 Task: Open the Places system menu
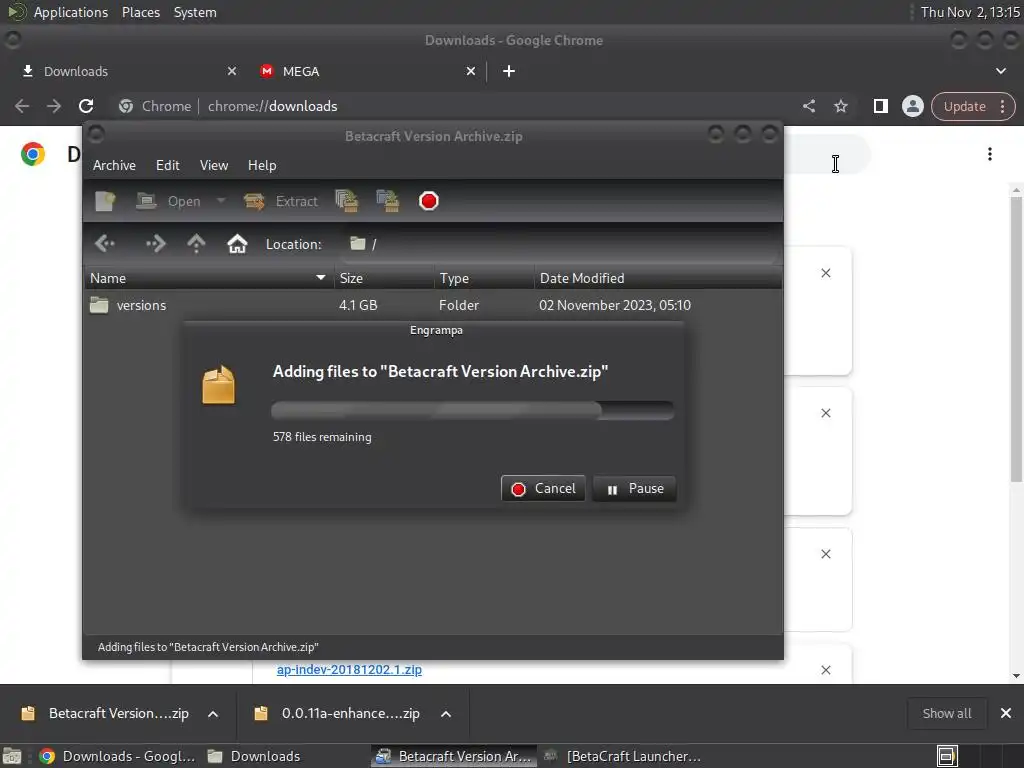point(140,12)
